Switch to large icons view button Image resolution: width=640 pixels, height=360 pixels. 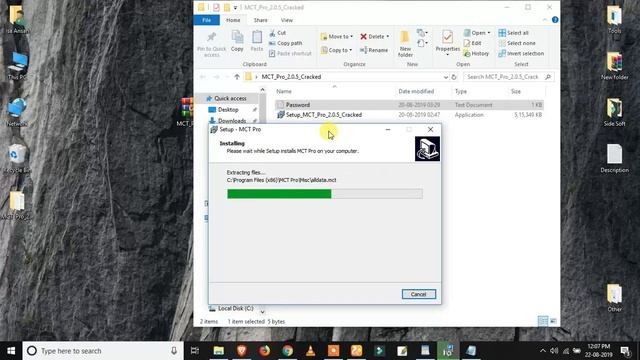click(553, 322)
